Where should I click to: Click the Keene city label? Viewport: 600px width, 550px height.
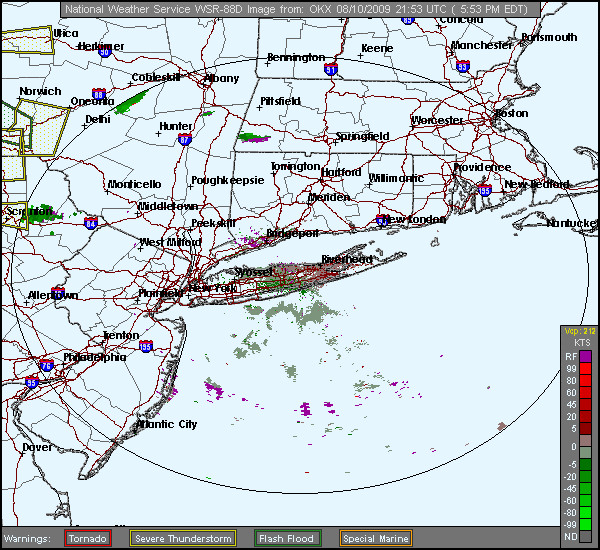pos(377,48)
